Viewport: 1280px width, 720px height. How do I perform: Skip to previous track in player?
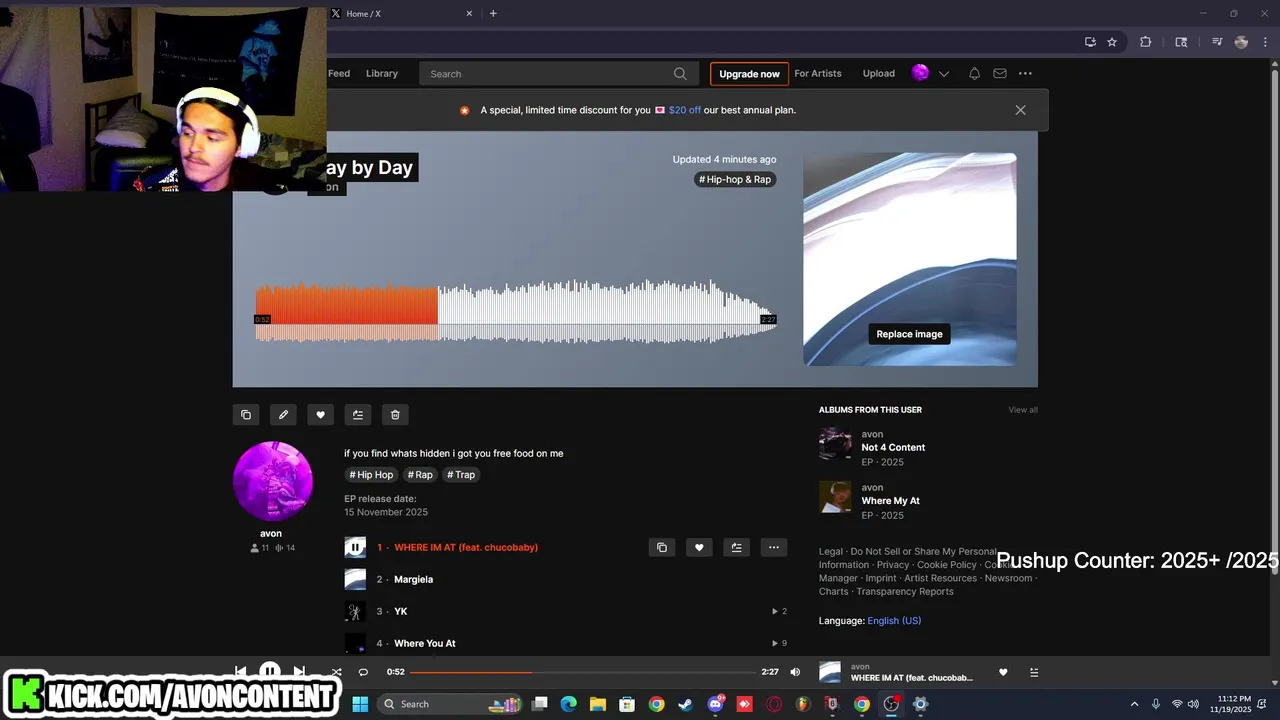tap(240, 671)
